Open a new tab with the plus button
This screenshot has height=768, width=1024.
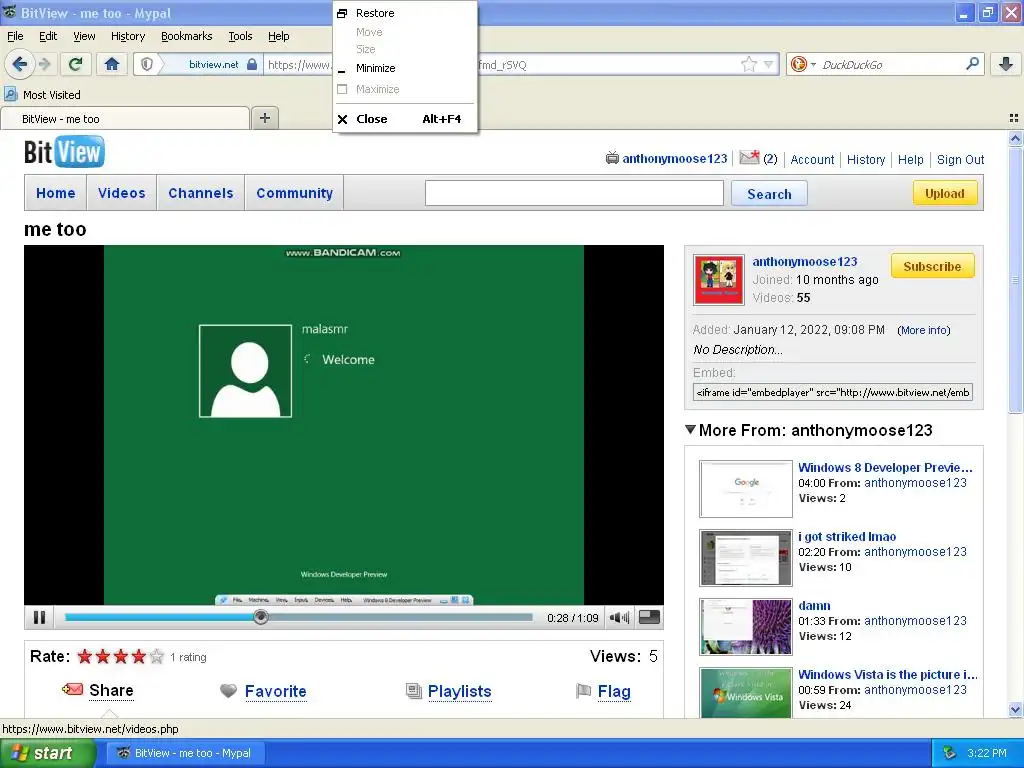pyautogui.click(x=264, y=118)
